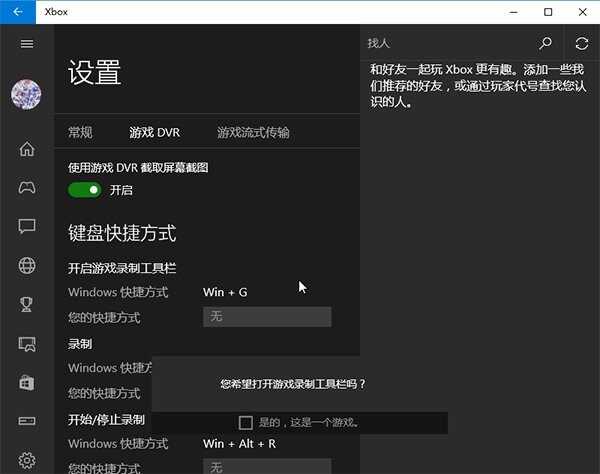The width and height of the screenshot is (600, 474).
Task: Open the globe activity icon
Action: point(27,265)
